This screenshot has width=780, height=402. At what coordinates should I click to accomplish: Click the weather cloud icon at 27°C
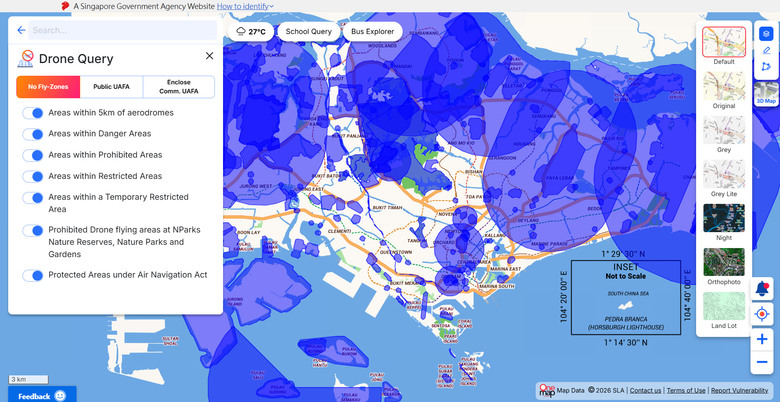(241, 32)
